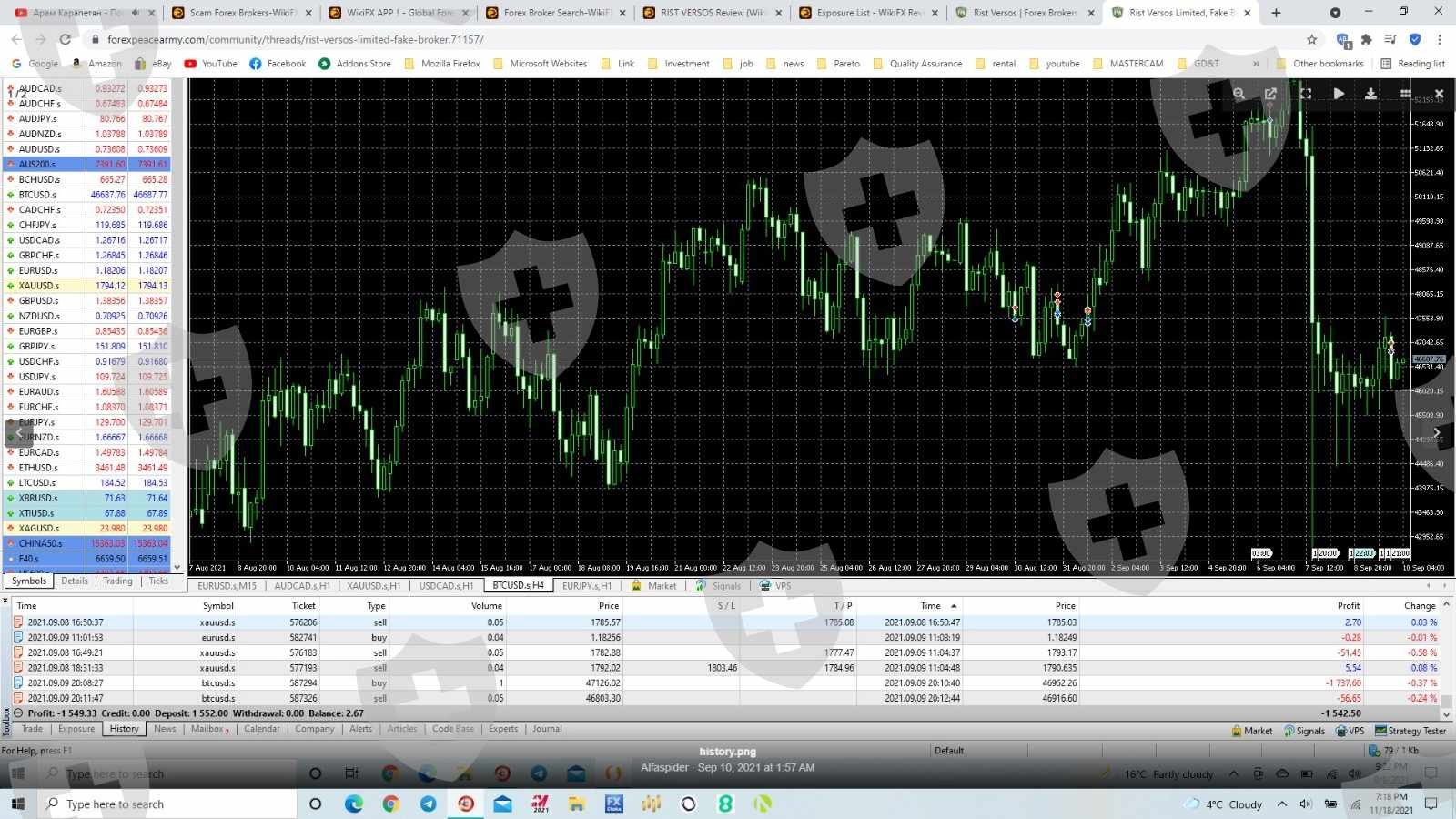This screenshot has height=819, width=1456.
Task: Expand the Other bookmarks folder
Action: (1319, 64)
